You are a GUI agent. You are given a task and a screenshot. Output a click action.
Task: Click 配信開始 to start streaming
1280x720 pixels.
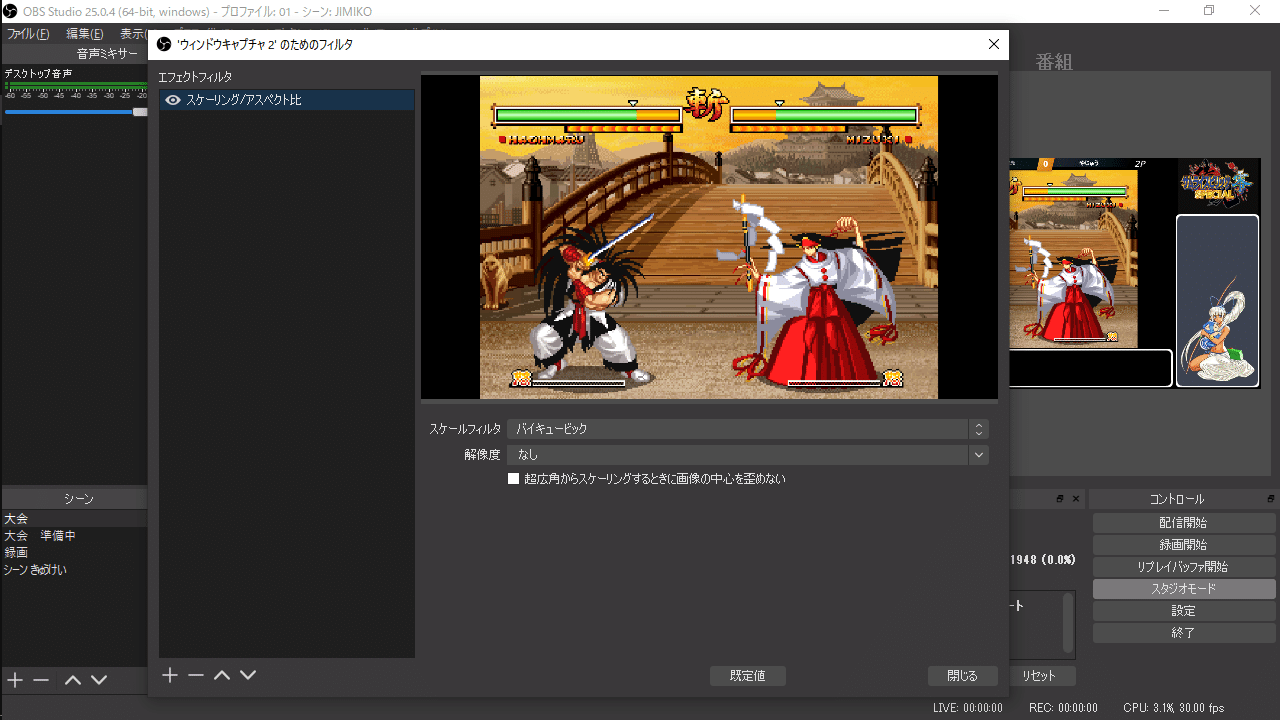pyautogui.click(x=1184, y=523)
